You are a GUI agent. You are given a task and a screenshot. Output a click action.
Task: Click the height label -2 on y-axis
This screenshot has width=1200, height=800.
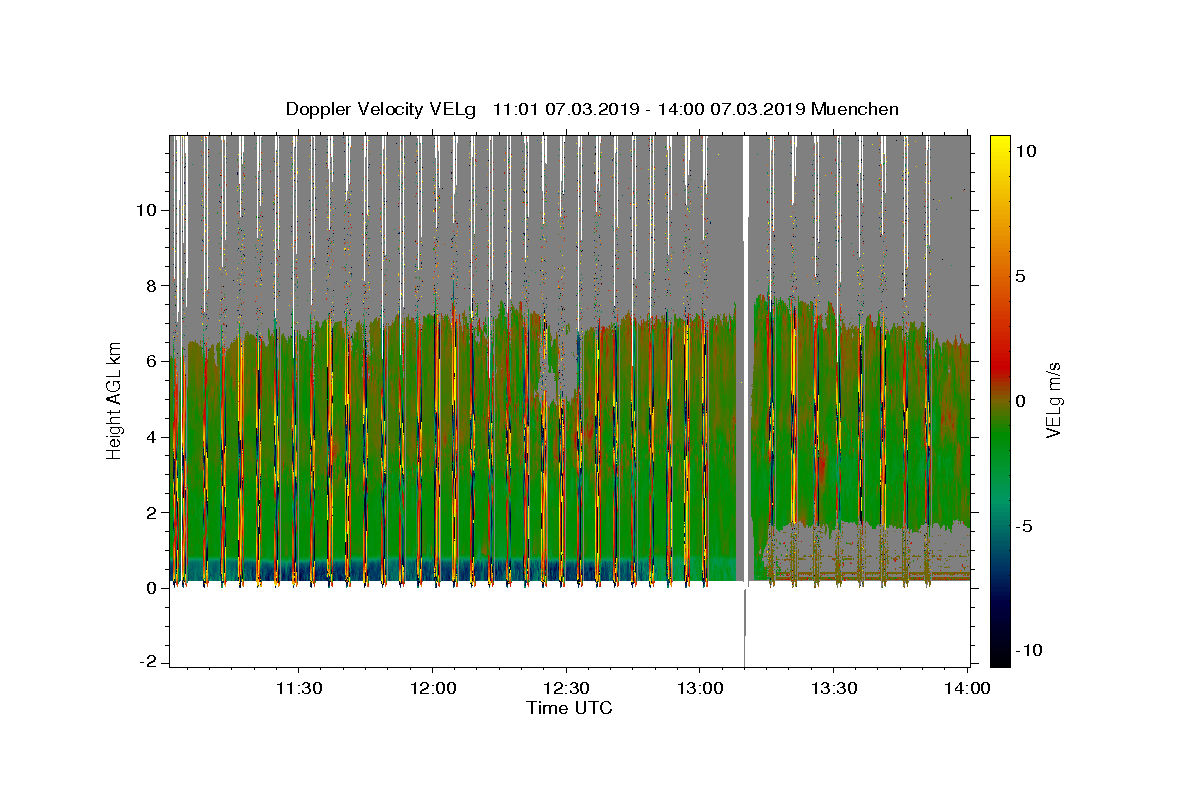(150, 663)
